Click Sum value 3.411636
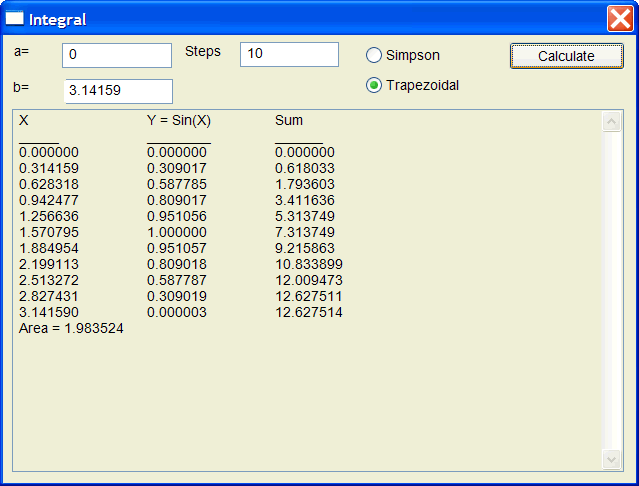Viewport: 639px width, 486px height. coord(305,200)
